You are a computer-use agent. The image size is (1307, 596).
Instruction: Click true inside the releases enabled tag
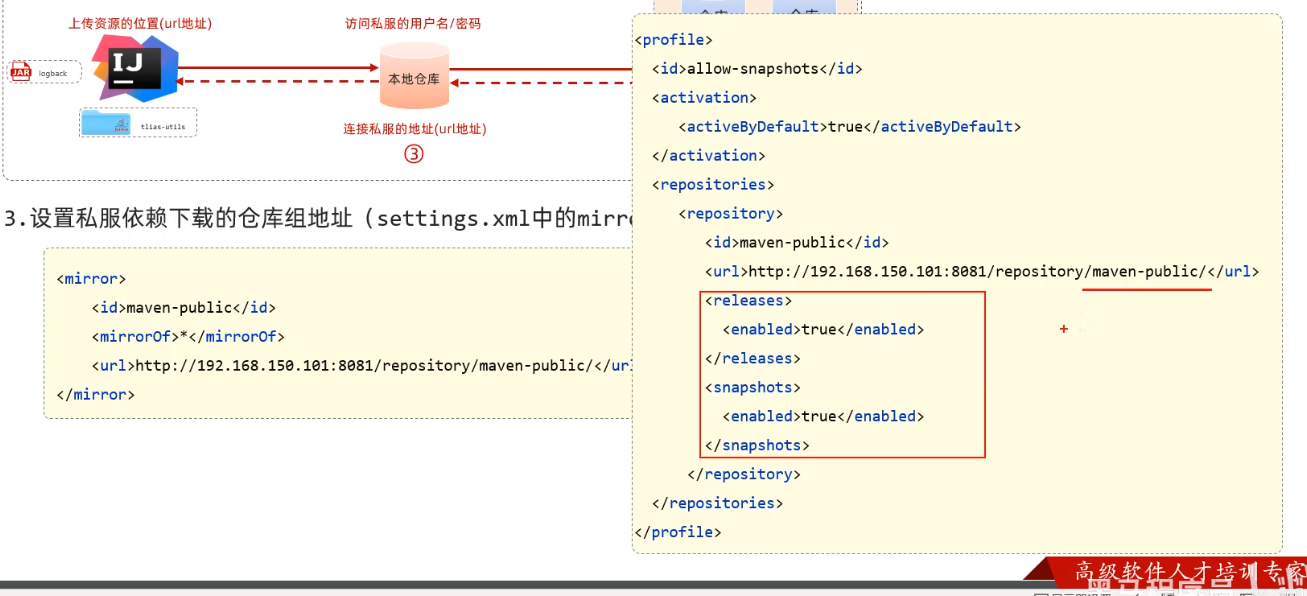(x=819, y=329)
